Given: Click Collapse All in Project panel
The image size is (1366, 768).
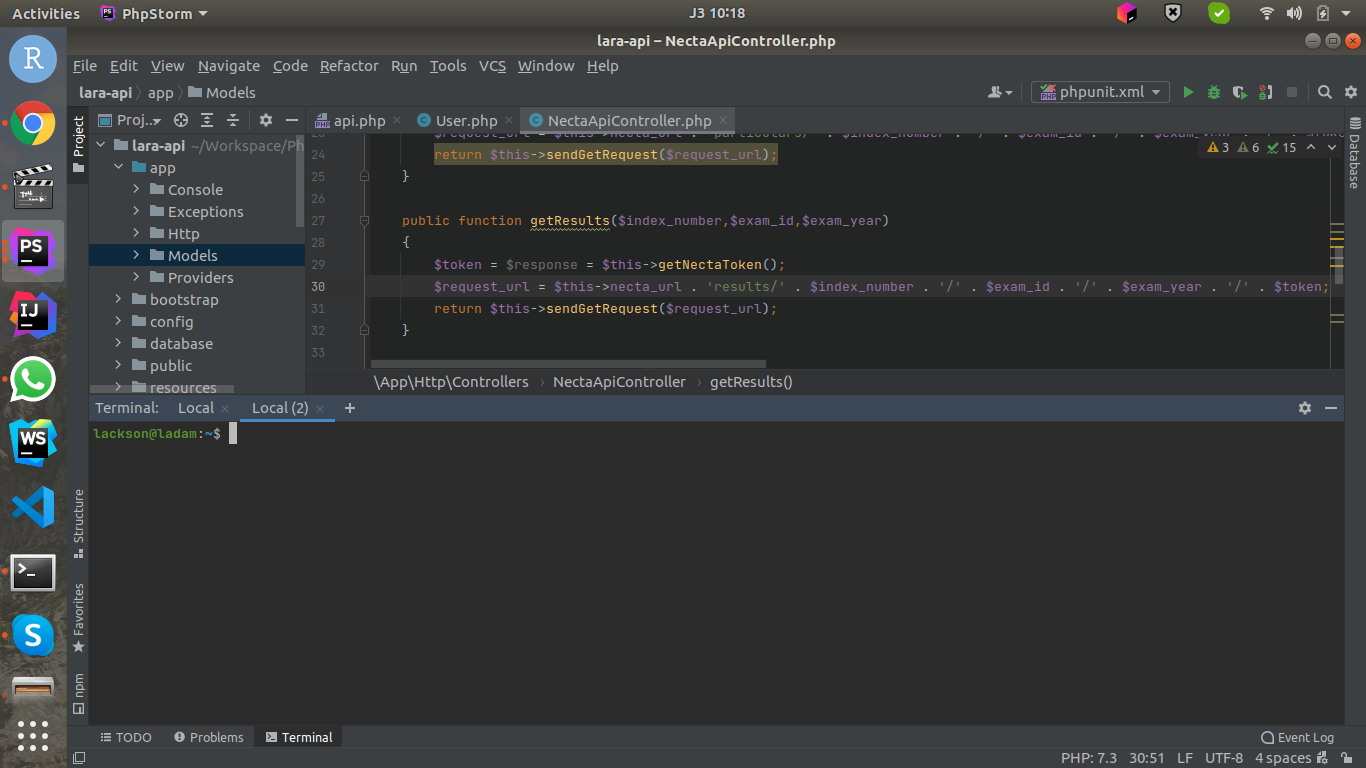Looking at the screenshot, I should pyautogui.click(x=233, y=120).
